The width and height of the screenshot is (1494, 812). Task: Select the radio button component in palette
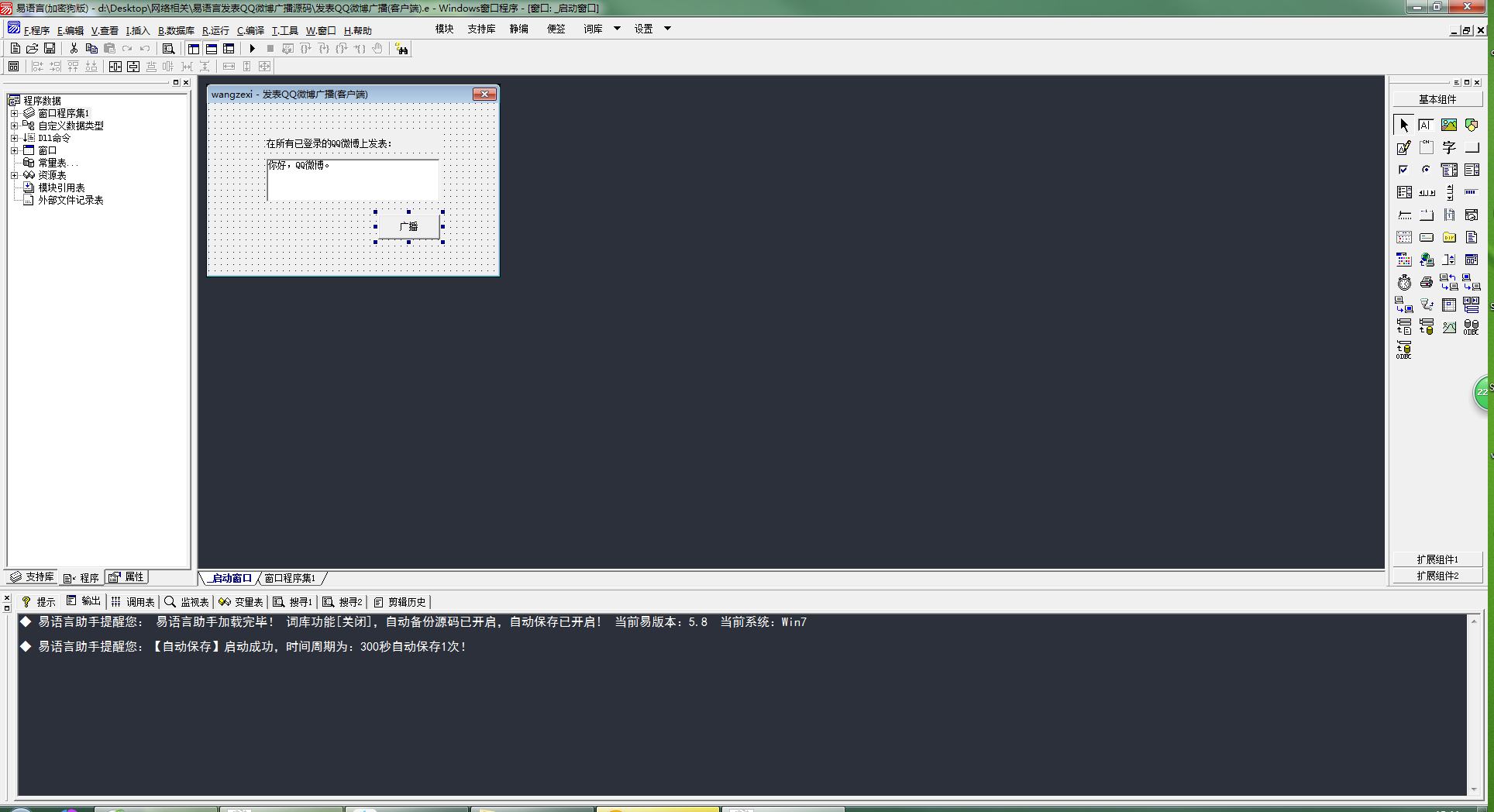click(1426, 170)
